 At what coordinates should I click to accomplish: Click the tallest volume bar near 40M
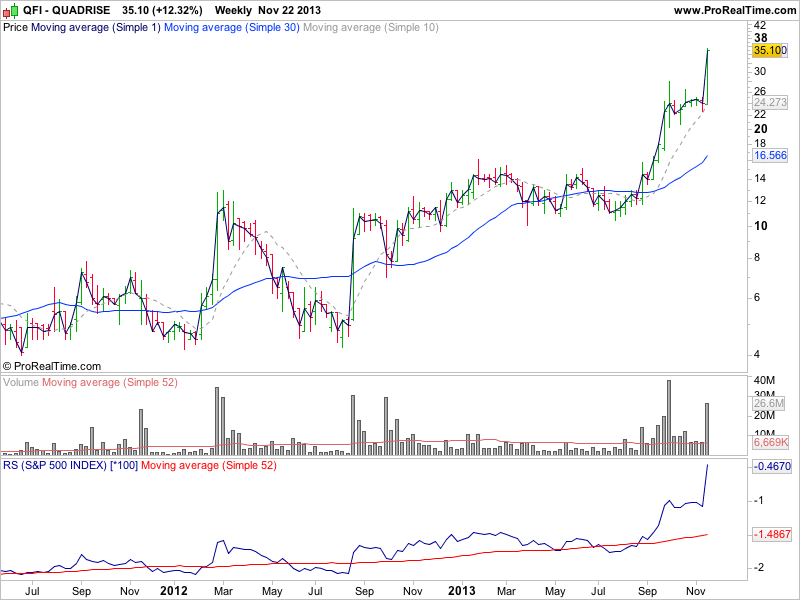(x=669, y=417)
